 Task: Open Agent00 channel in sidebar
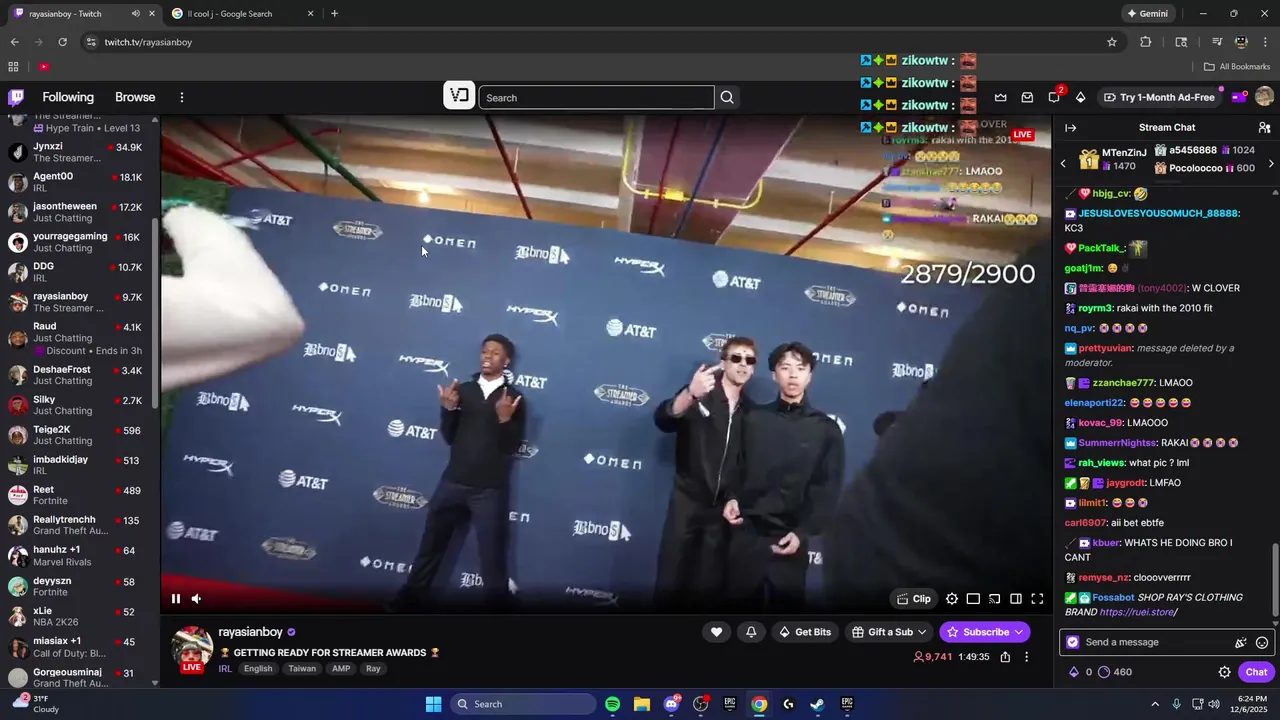pyautogui.click(x=78, y=182)
